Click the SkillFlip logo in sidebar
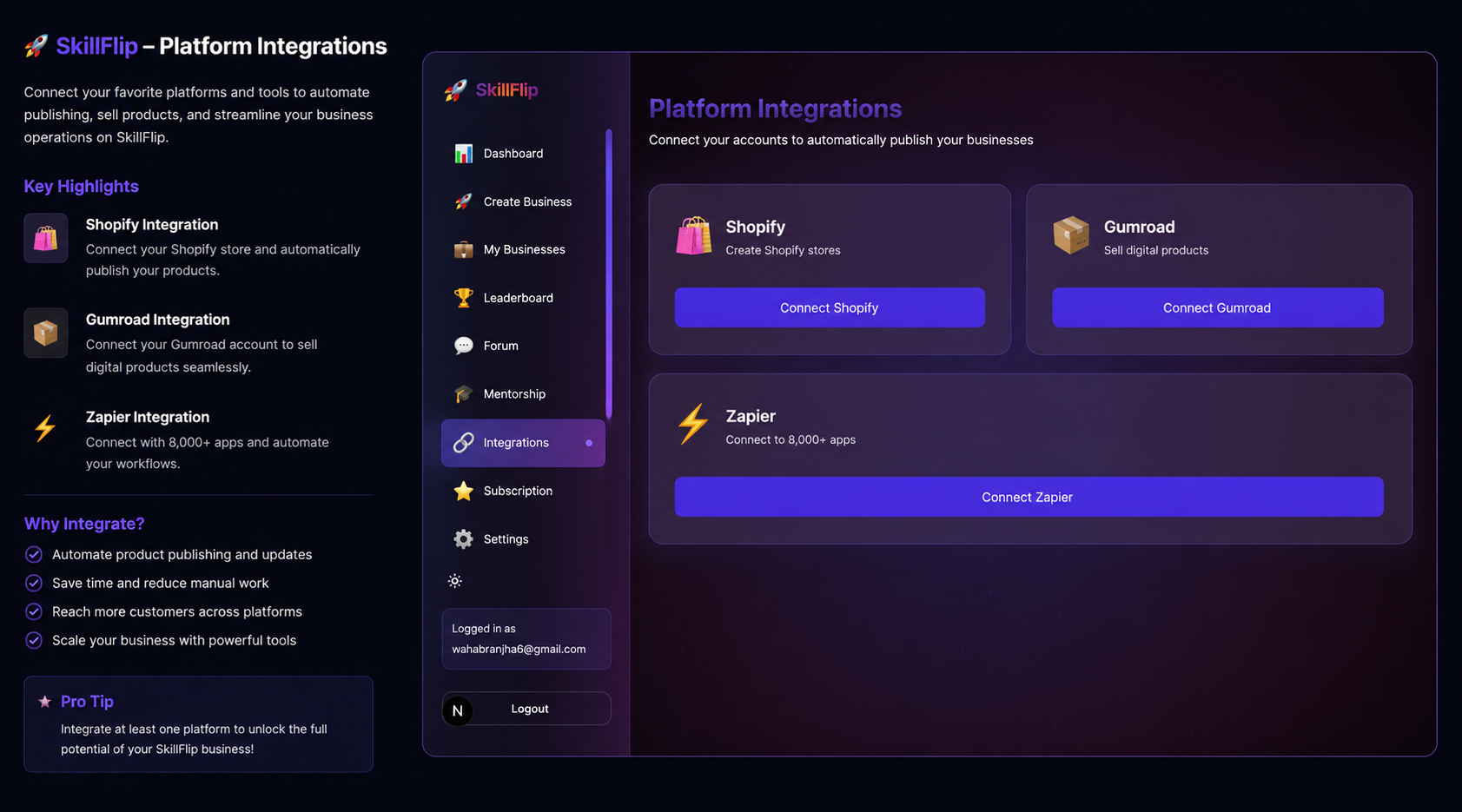 click(491, 90)
